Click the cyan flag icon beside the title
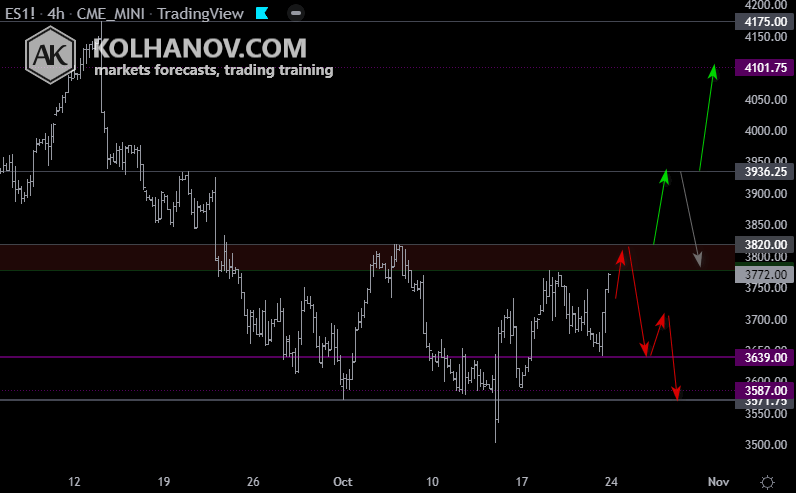The height and width of the screenshot is (493, 796). pos(262,13)
